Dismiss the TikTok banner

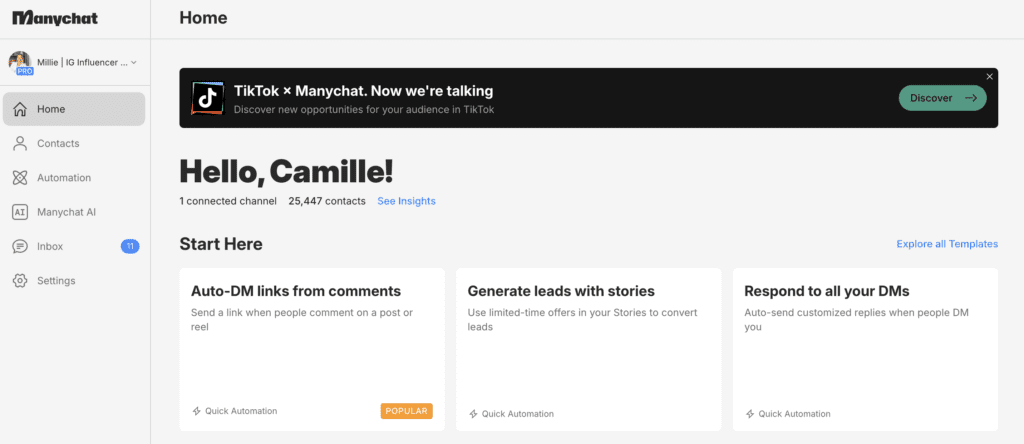click(989, 77)
